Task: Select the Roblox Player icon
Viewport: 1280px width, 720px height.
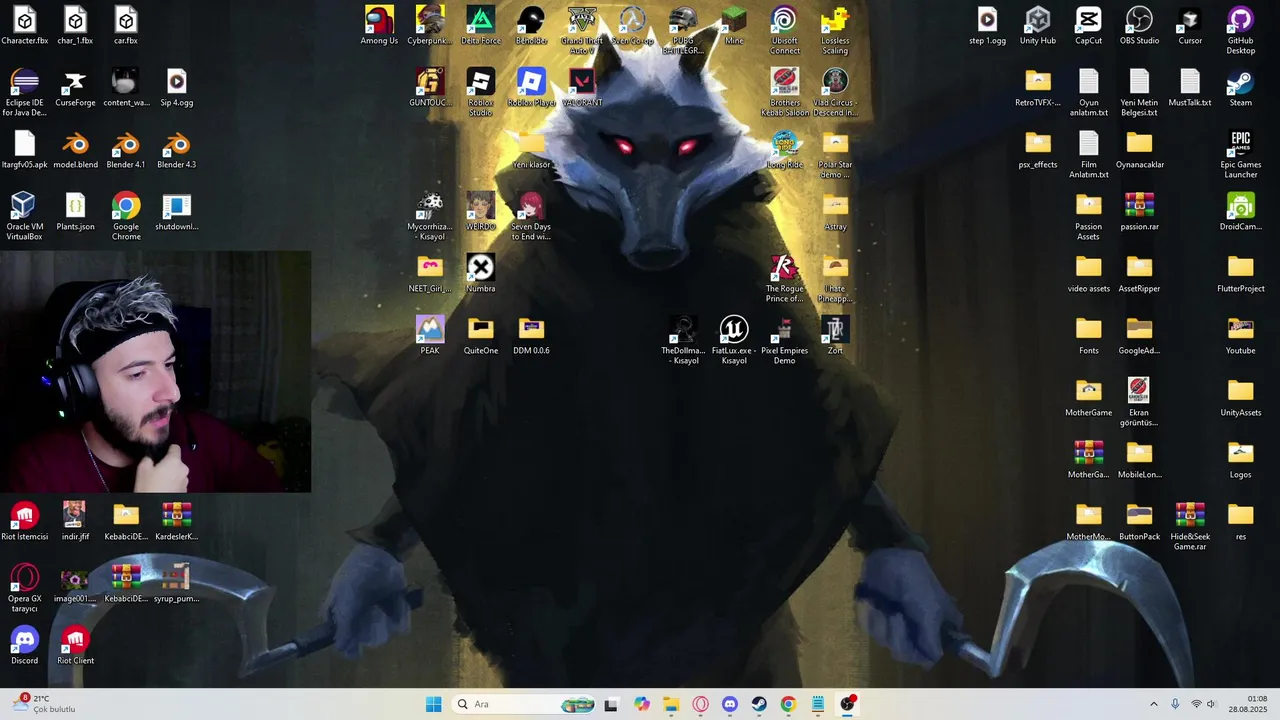Action: click(531, 88)
